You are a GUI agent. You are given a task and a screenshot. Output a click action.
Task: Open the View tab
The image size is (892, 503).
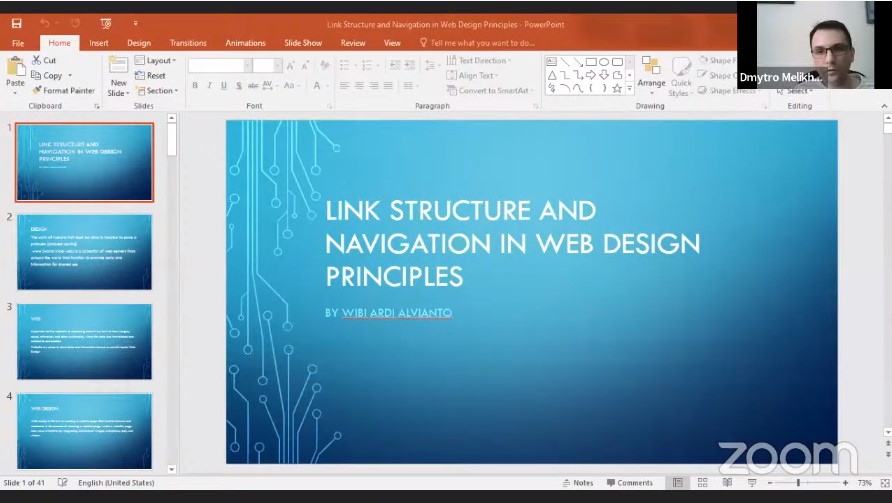click(x=392, y=43)
